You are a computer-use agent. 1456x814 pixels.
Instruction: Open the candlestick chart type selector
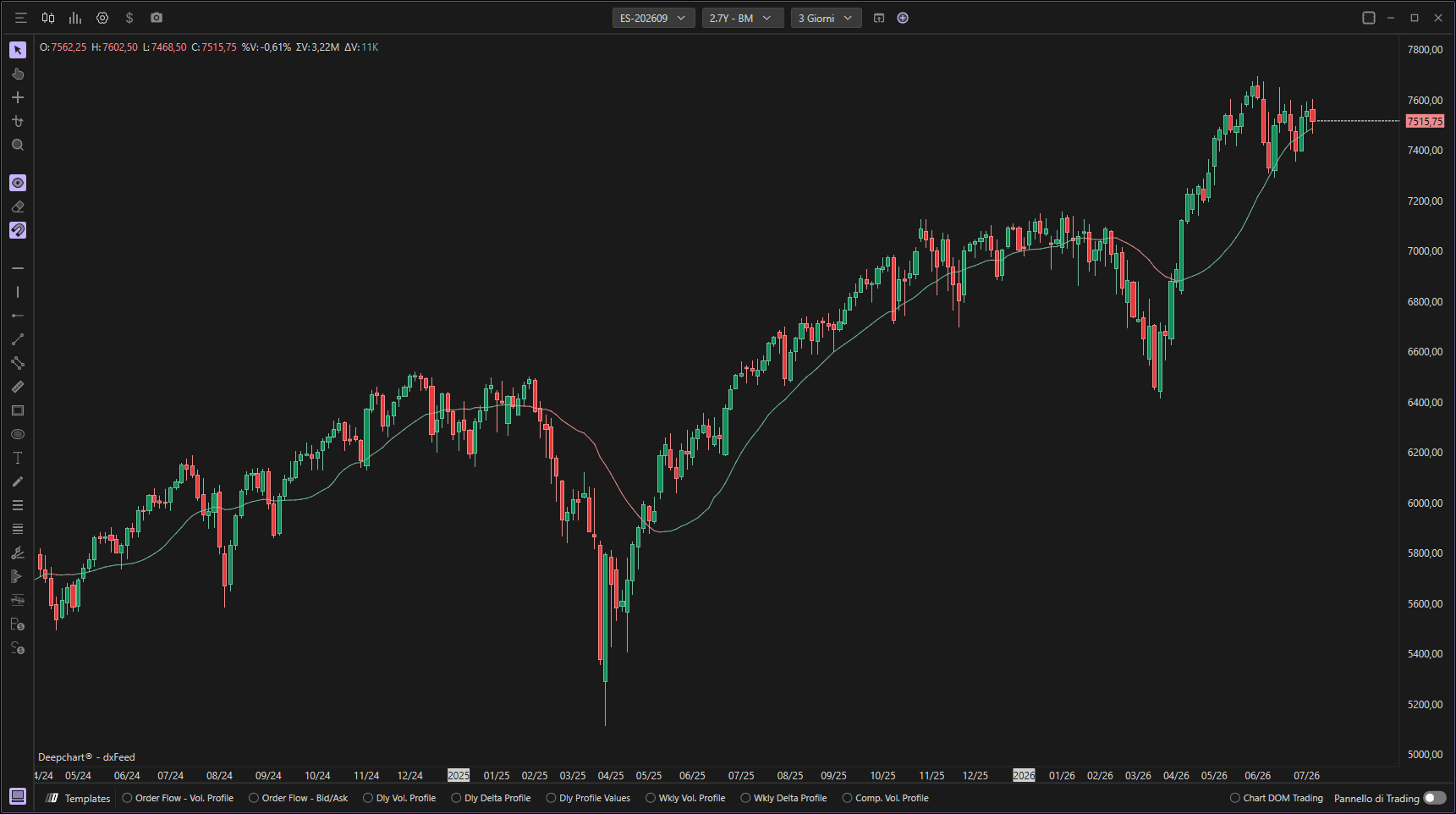coord(48,18)
